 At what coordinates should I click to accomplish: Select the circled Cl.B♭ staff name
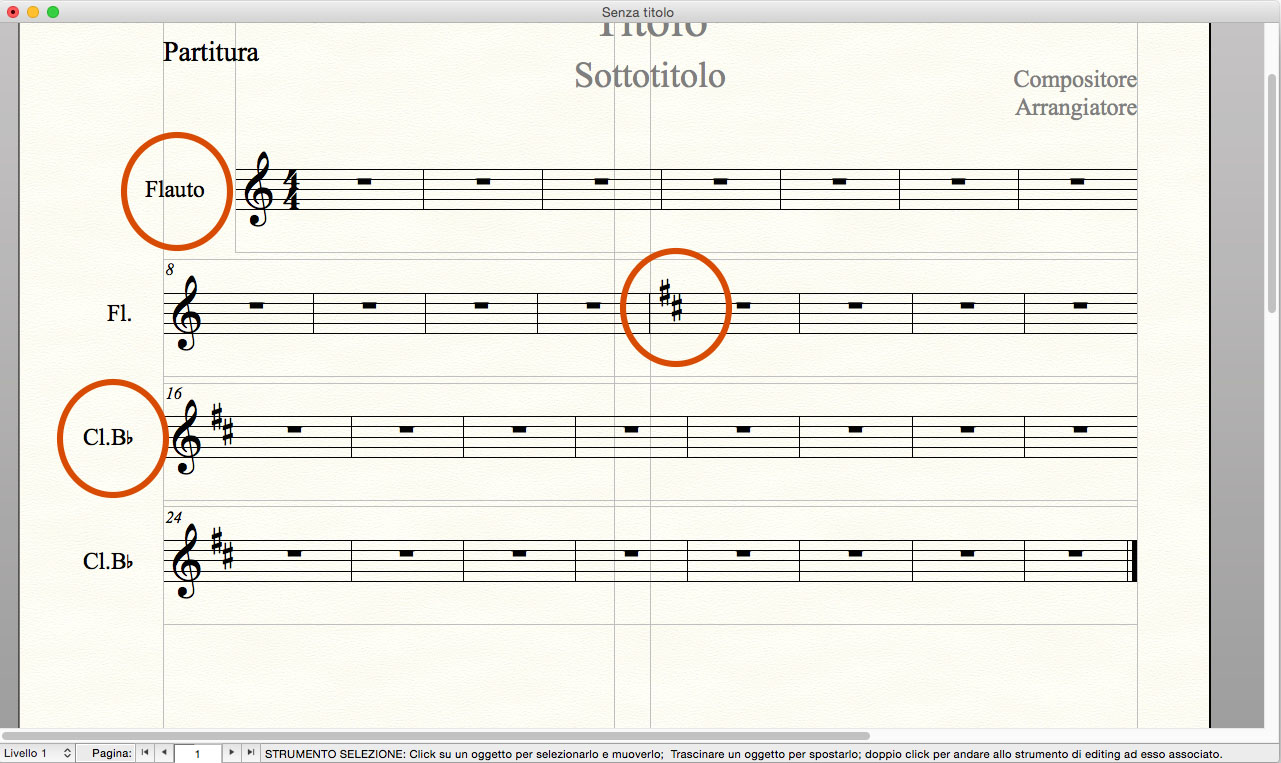point(108,437)
